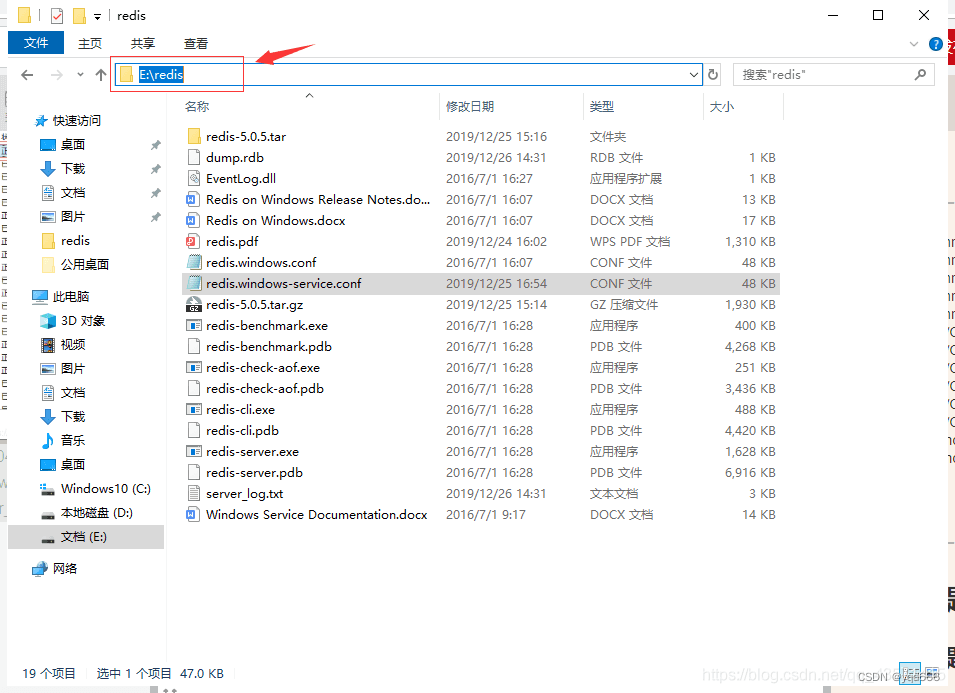The width and height of the screenshot is (955, 693).
Task: Click the 2019/12/25 16:54 date cell
Action: coord(496,284)
